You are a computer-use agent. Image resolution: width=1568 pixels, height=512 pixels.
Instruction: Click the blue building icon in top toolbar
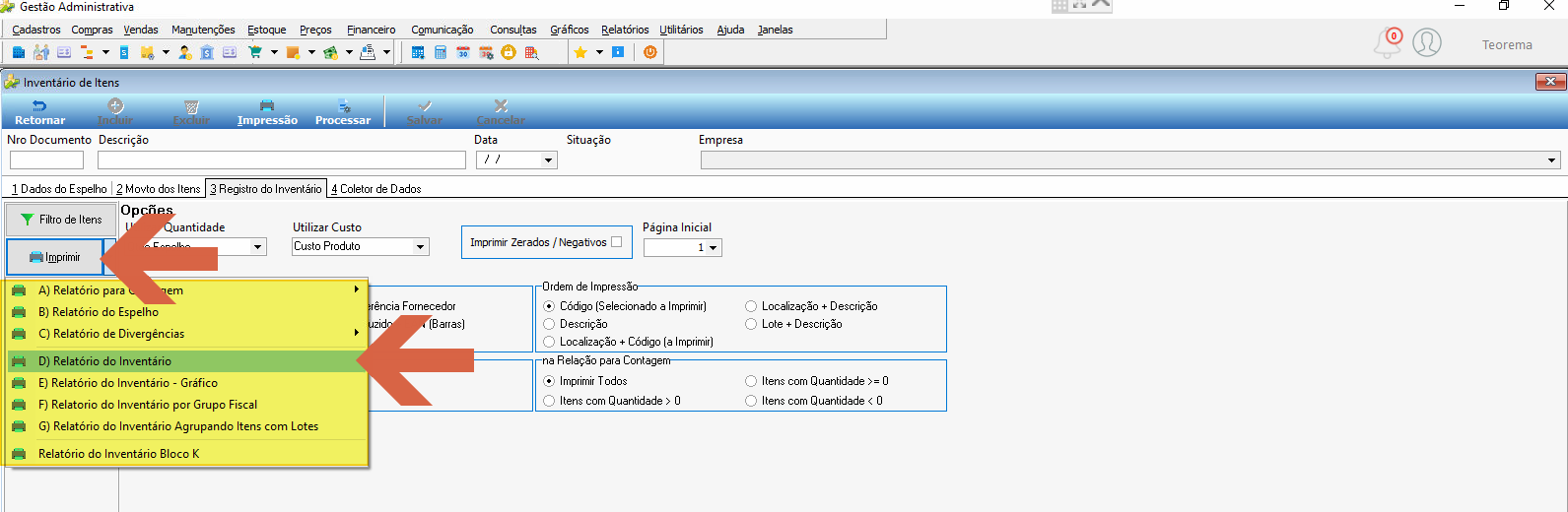coord(19,52)
